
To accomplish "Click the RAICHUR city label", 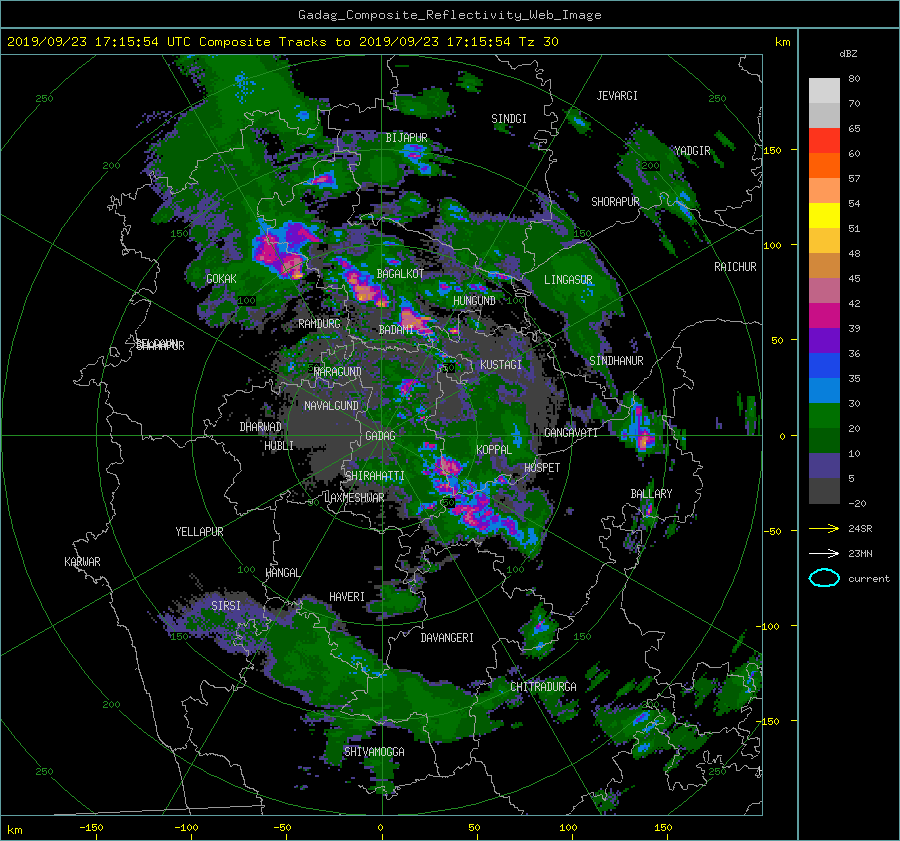I will (x=735, y=266).
